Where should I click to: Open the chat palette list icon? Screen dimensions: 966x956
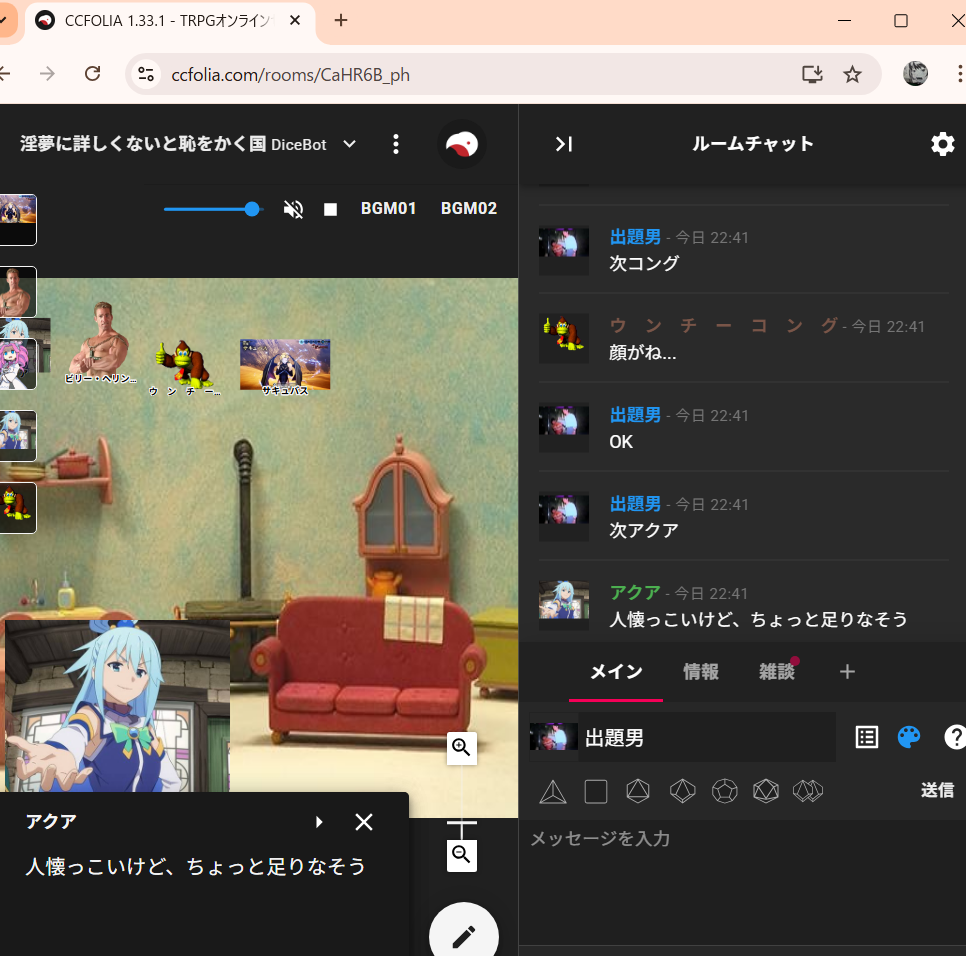point(867,737)
